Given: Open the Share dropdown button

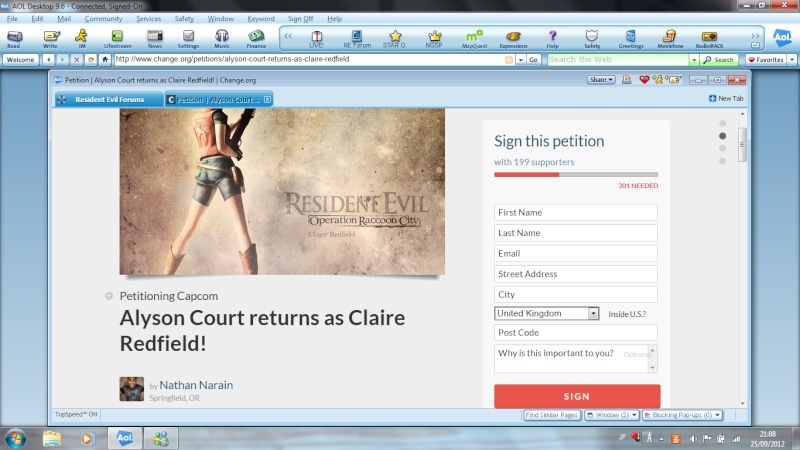Looking at the screenshot, I should [x=601, y=80].
